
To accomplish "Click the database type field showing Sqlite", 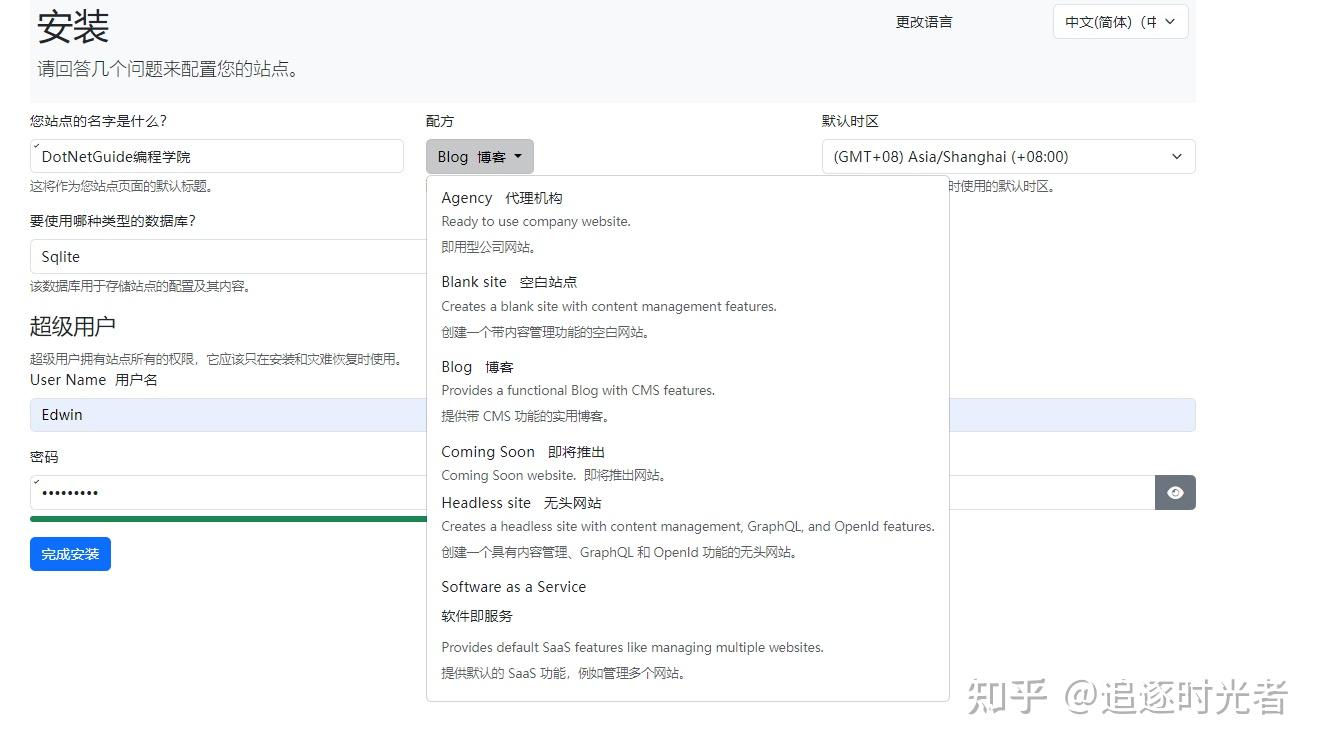I will (218, 256).
